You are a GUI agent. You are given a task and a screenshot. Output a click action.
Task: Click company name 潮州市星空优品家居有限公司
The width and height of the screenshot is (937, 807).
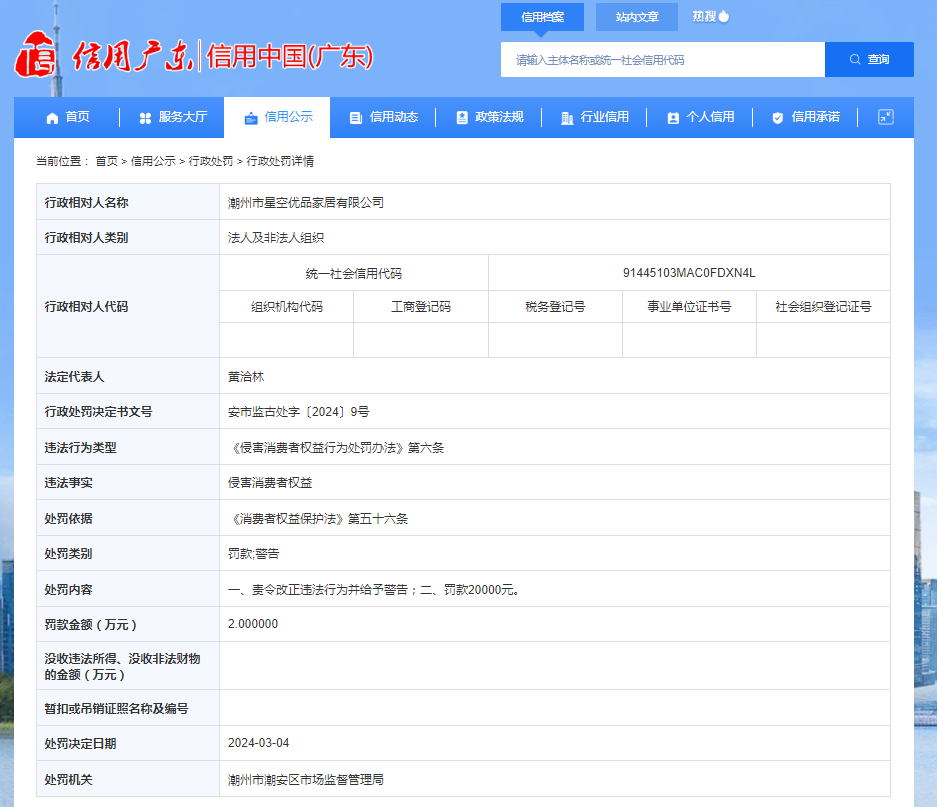click(x=306, y=203)
